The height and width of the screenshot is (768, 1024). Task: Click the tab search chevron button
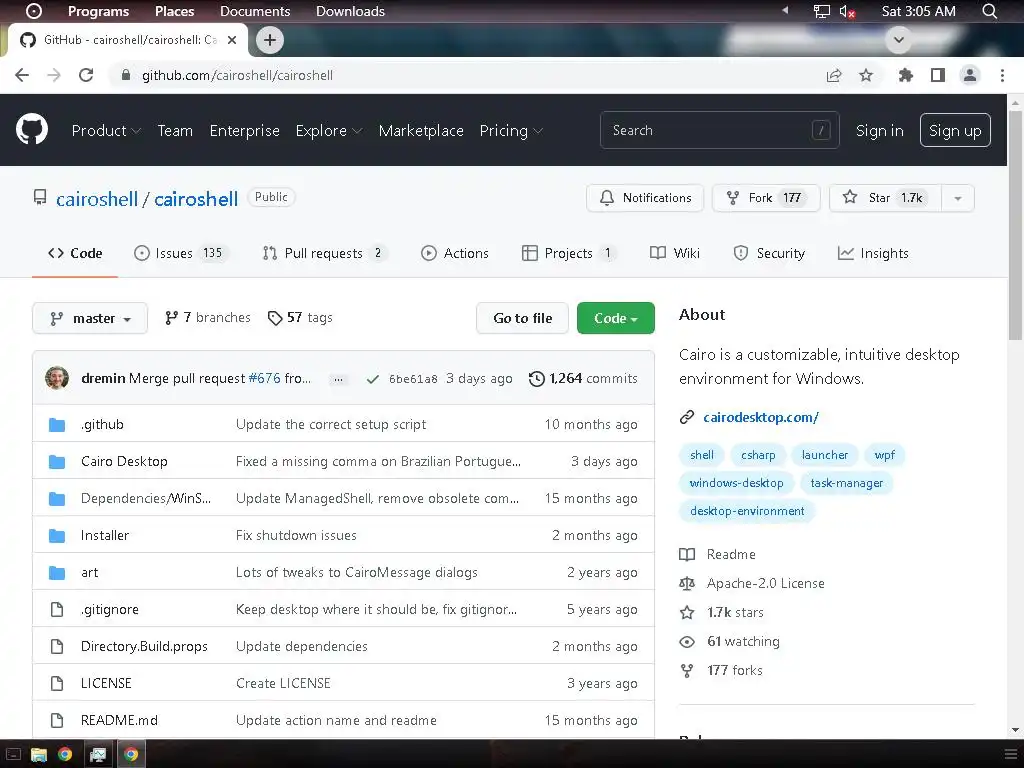coord(899,40)
